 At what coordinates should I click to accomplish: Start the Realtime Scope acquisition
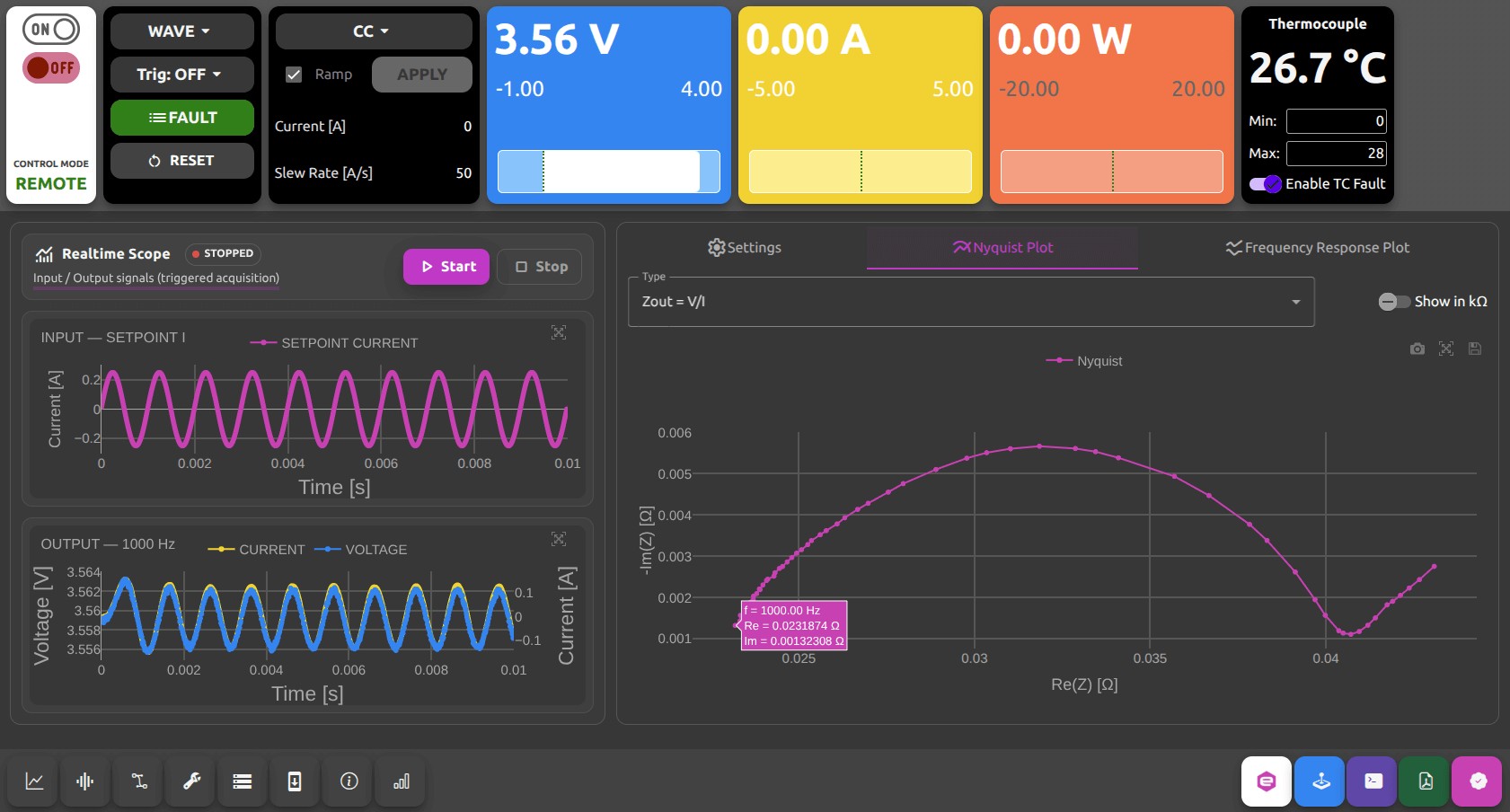pos(446,266)
